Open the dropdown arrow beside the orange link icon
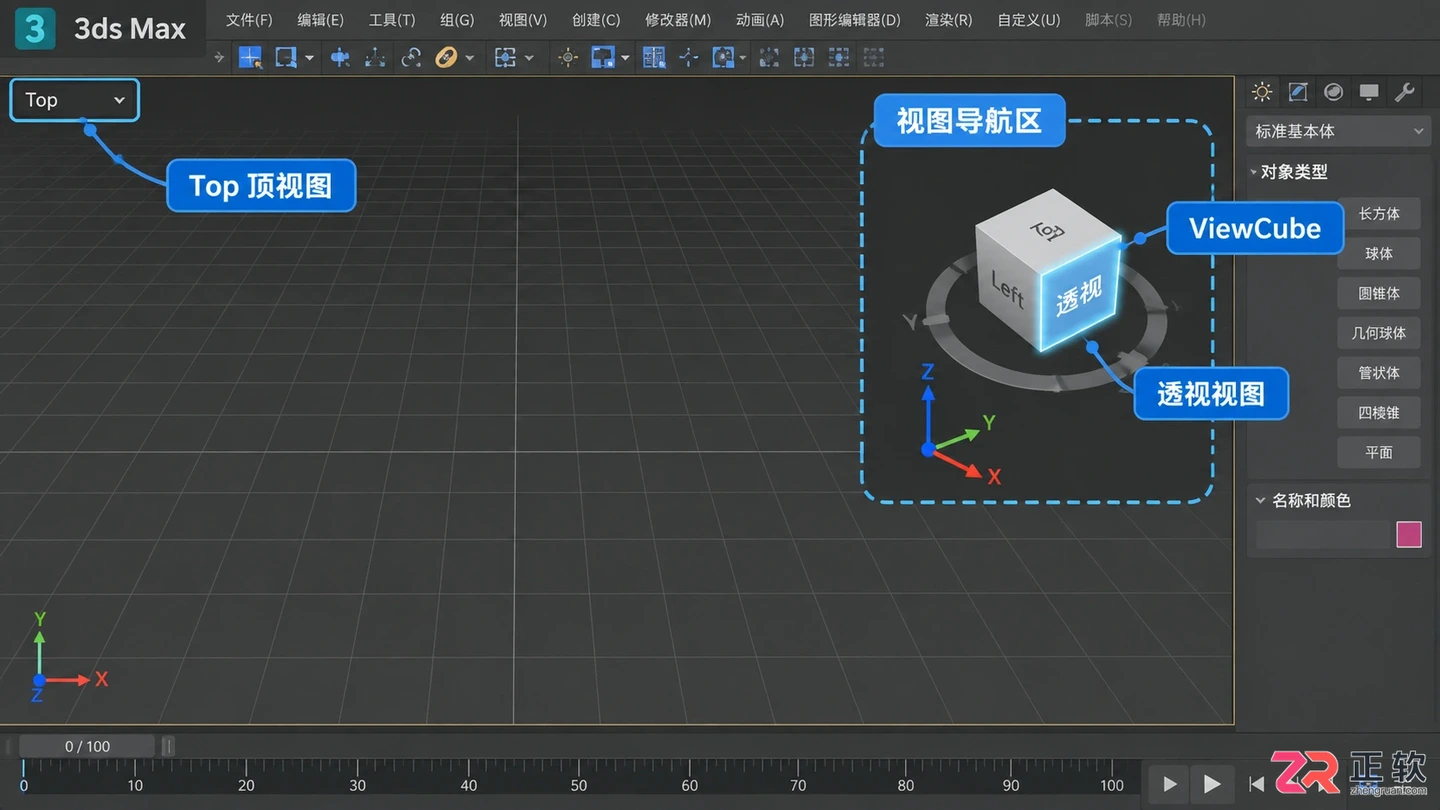 coord(469,58)
